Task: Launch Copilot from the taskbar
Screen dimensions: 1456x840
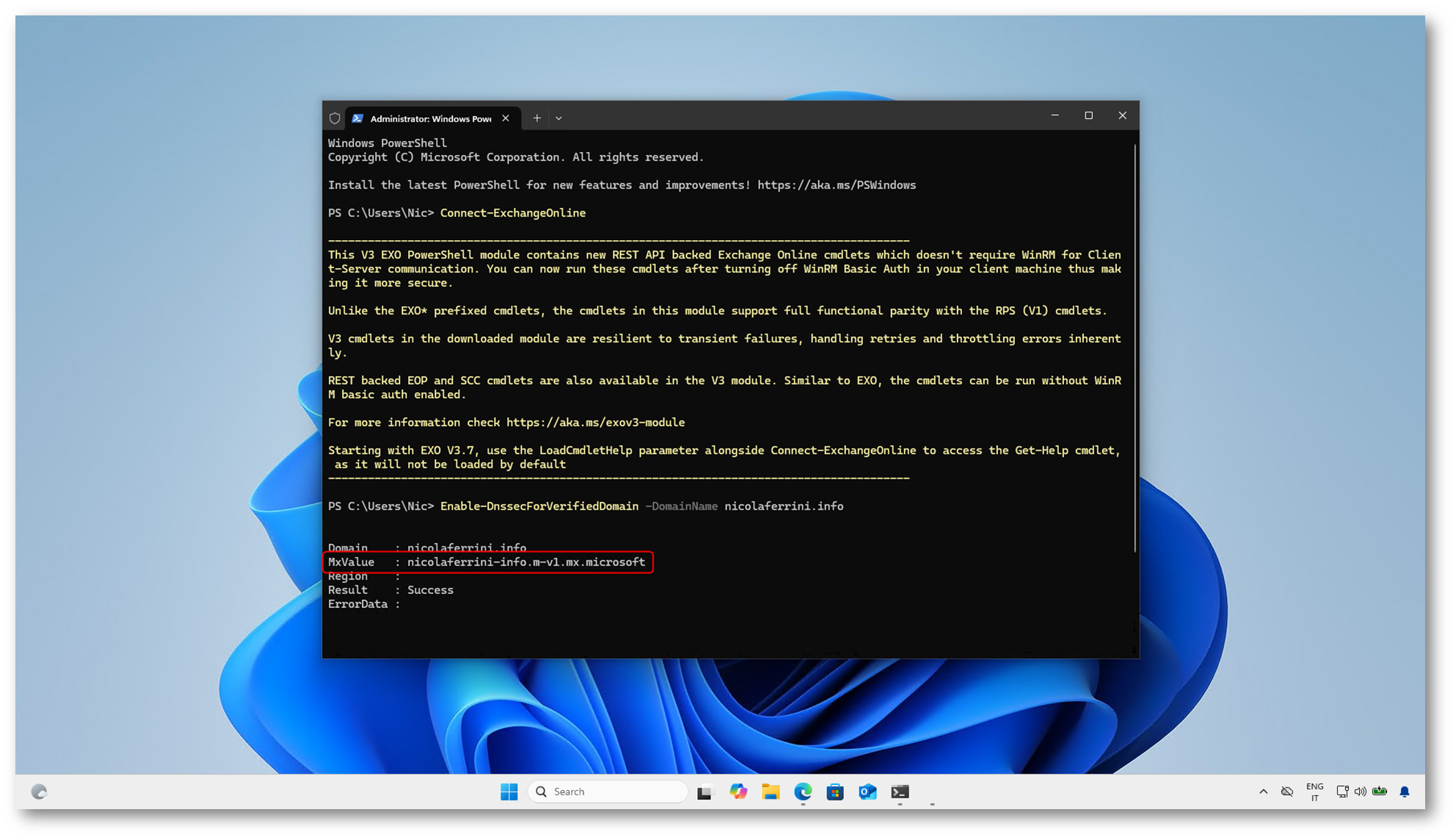Action: [x=738, y=792]
